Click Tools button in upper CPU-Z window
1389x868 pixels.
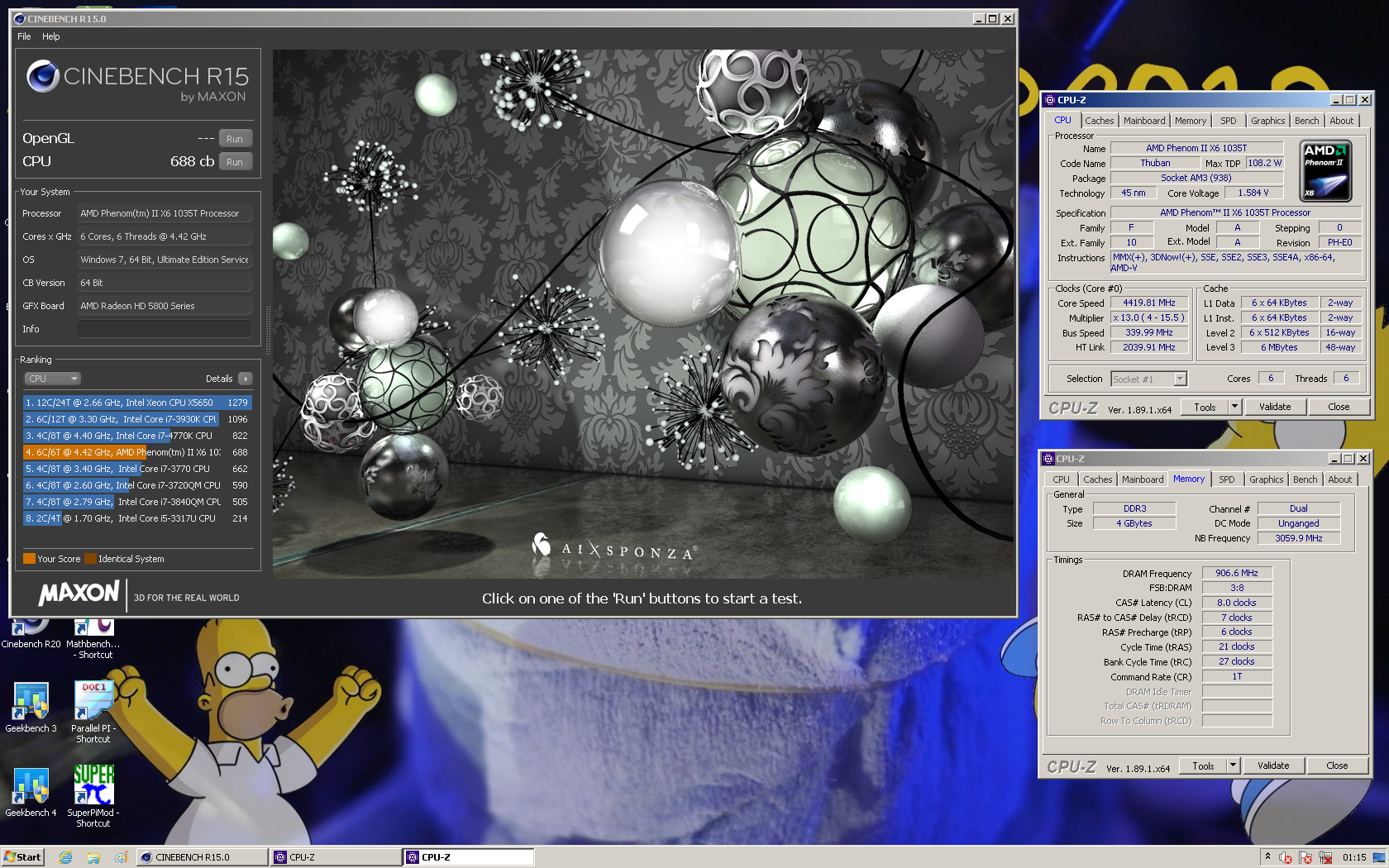pyautogui.click(x=1205, y=407)
